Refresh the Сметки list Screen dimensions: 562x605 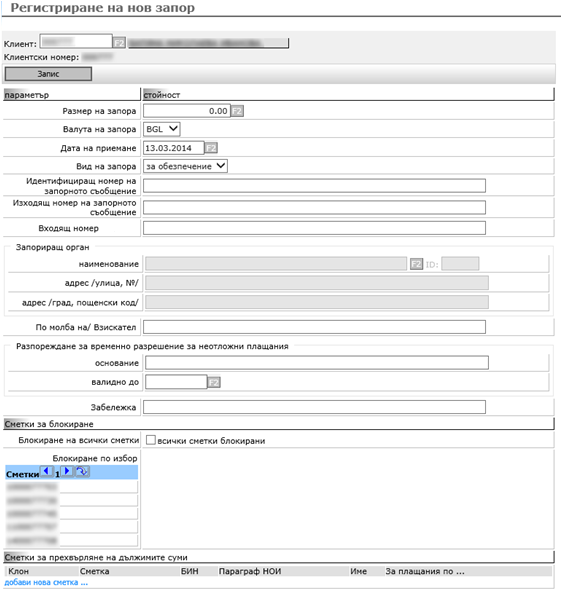pos(82,471)
